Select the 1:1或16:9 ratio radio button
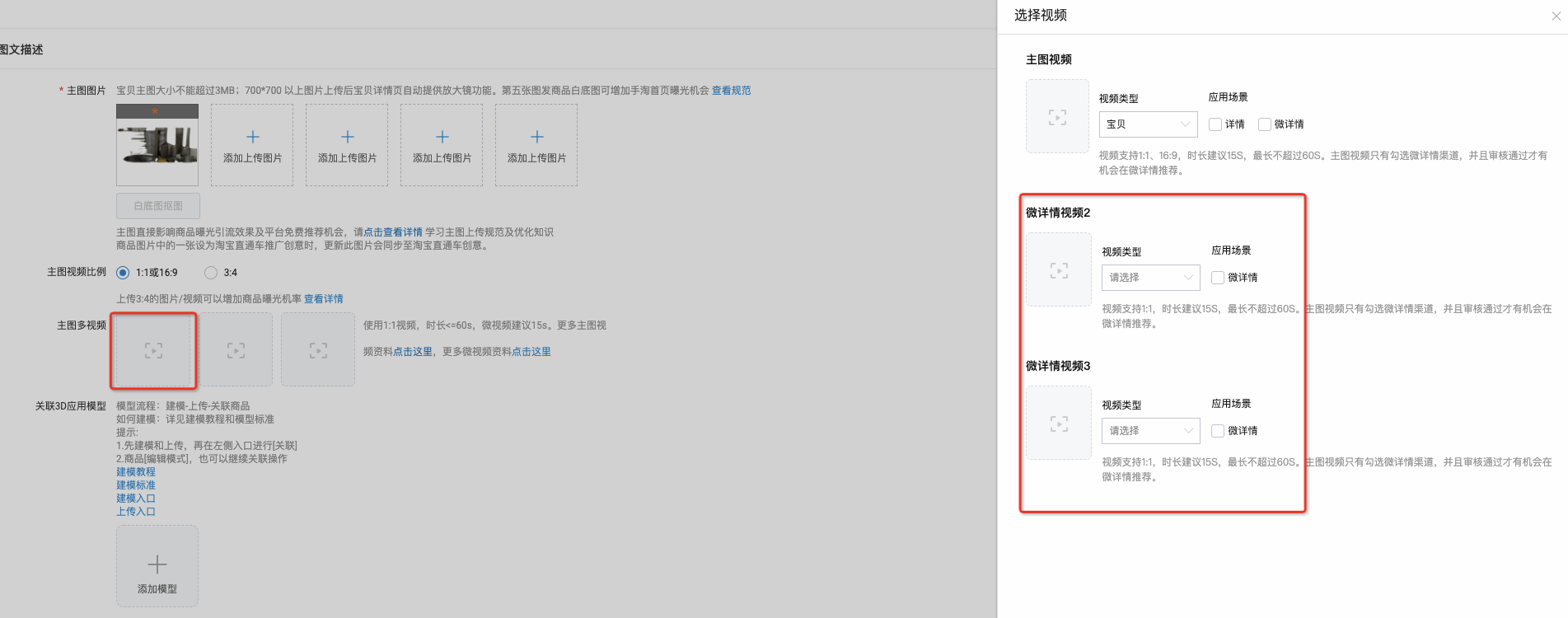 pos(123,273)
